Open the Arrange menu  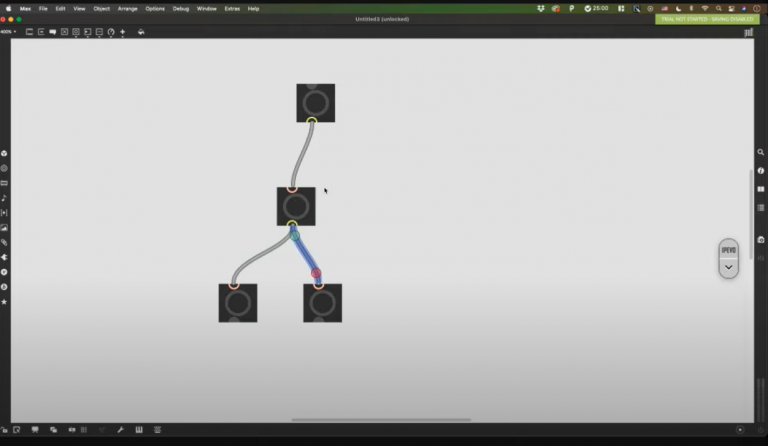pyautogui.click(x=128, y=8)
